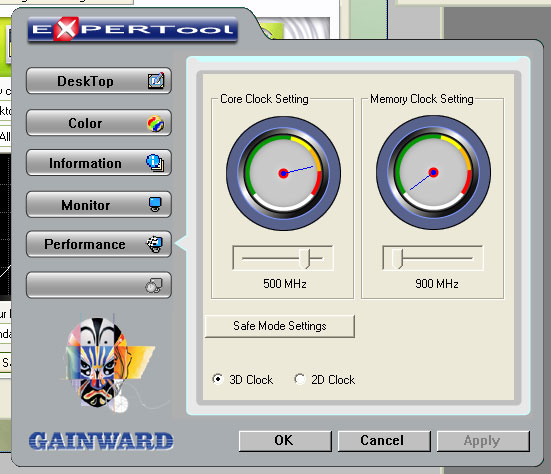
Task: Click the unlabeled sidebar button
Action: [99, 285]
